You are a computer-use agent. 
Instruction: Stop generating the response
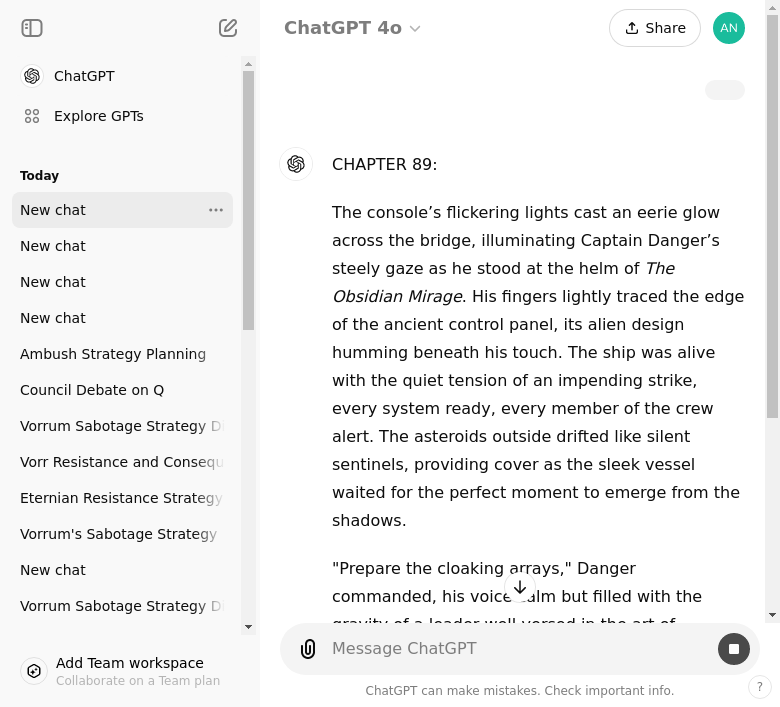coord(733,649)
